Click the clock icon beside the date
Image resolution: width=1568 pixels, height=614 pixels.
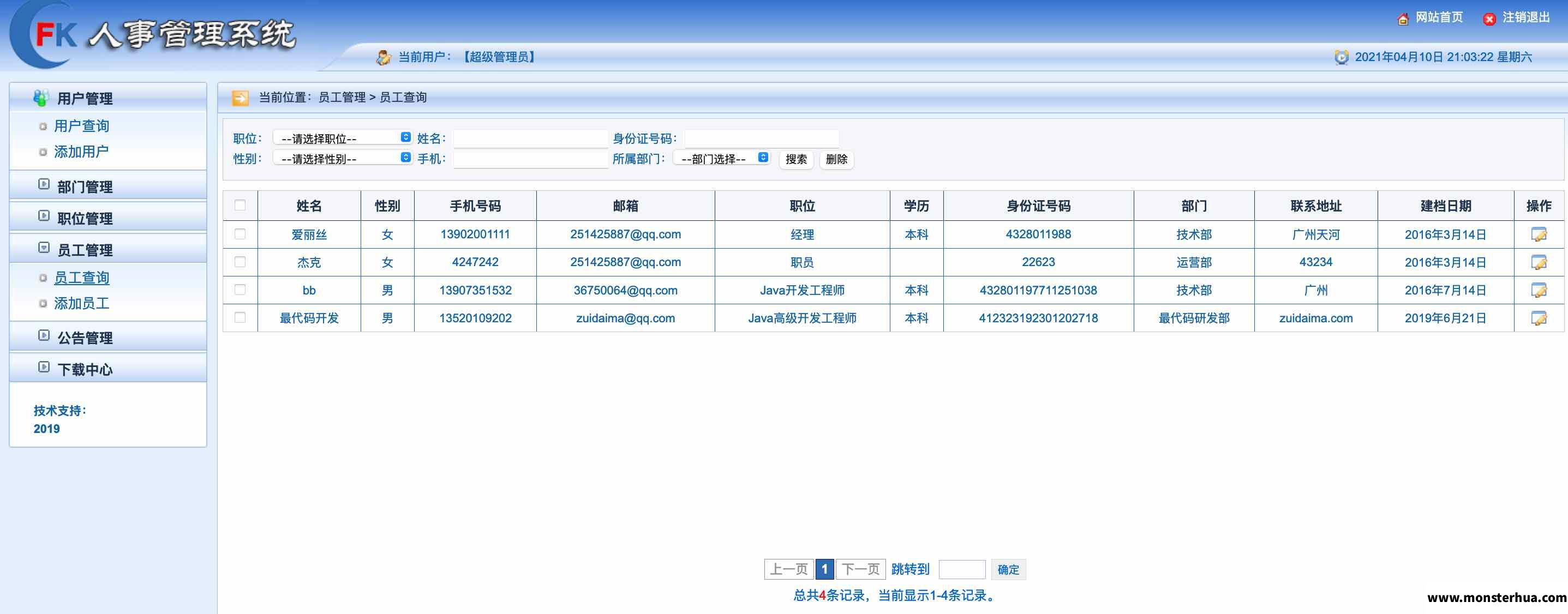(1341, 57)
